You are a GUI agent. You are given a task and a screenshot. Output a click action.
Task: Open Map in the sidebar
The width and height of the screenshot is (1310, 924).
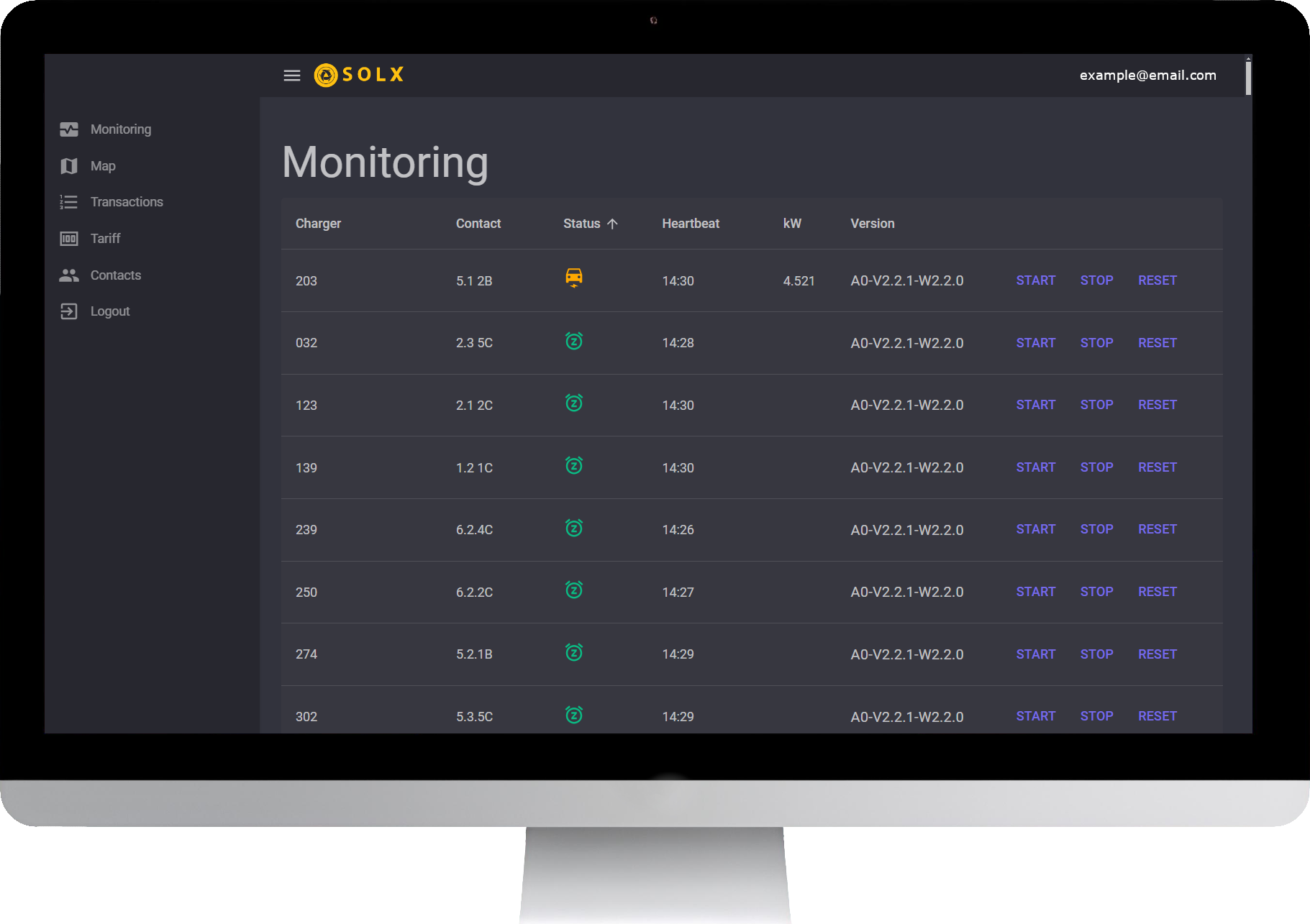103,166
